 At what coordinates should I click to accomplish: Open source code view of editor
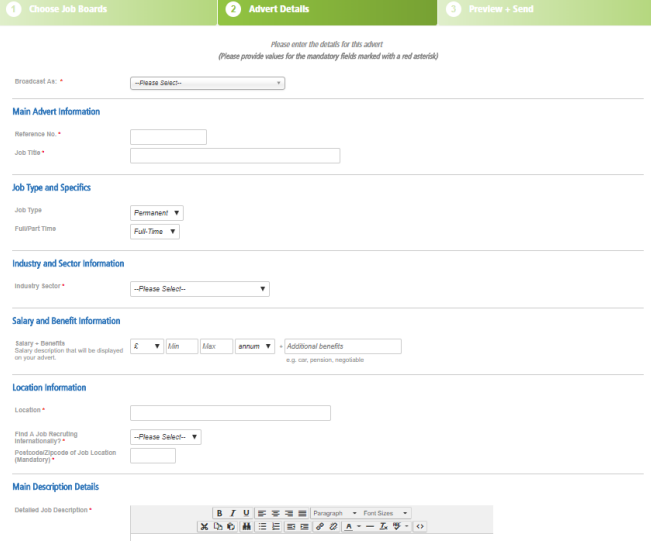420,526
